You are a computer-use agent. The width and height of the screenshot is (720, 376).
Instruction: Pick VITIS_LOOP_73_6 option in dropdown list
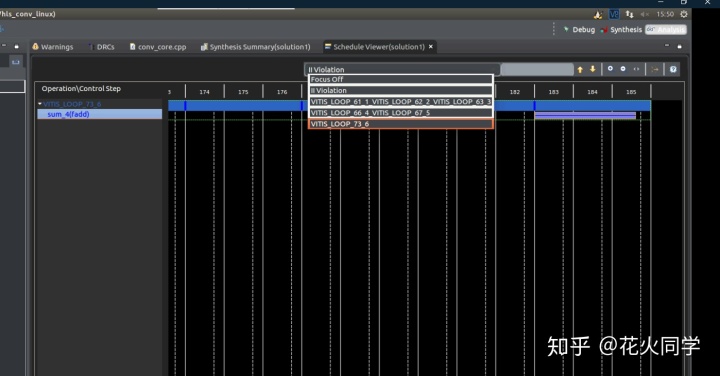[400, 124]
